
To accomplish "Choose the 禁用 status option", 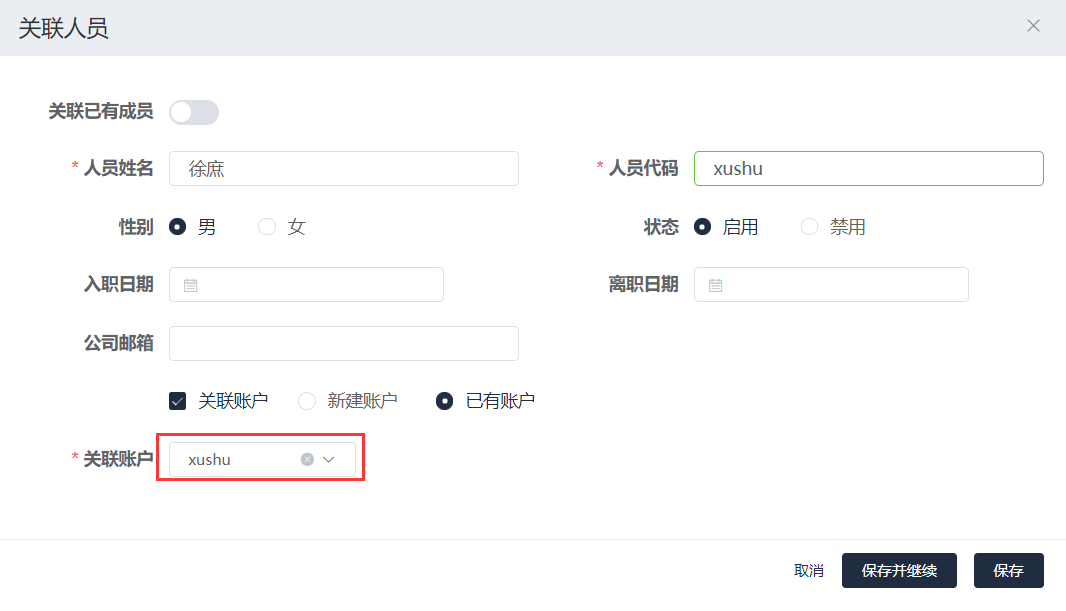I will (x=809, y=227).
